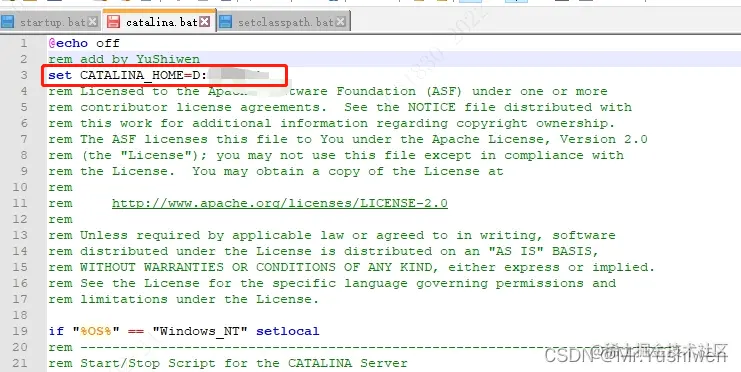Open the setclasspath.bat tab

click(x=285, y=22)
